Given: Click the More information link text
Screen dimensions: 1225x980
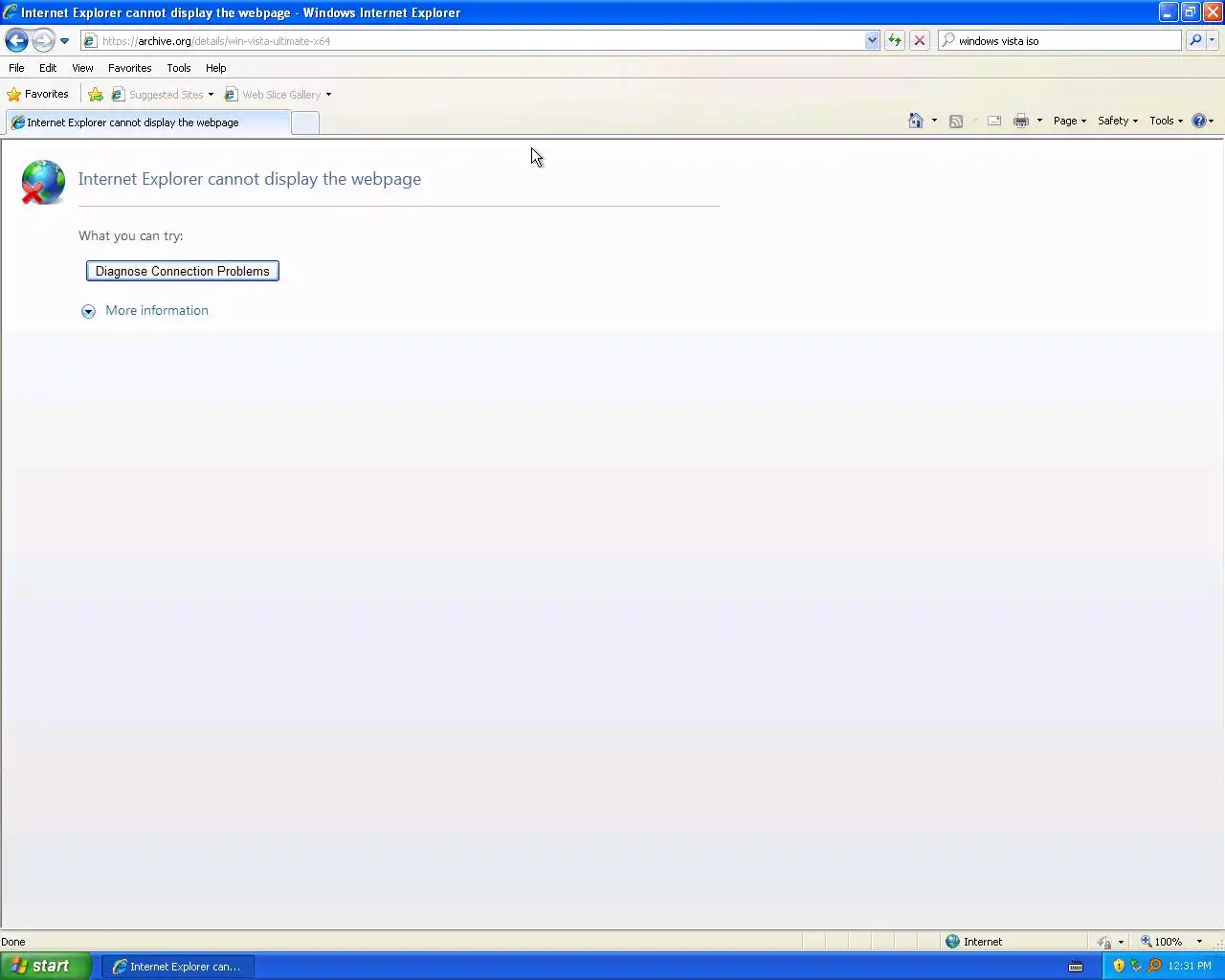Looking at the screenshot, I should [157, 310].
